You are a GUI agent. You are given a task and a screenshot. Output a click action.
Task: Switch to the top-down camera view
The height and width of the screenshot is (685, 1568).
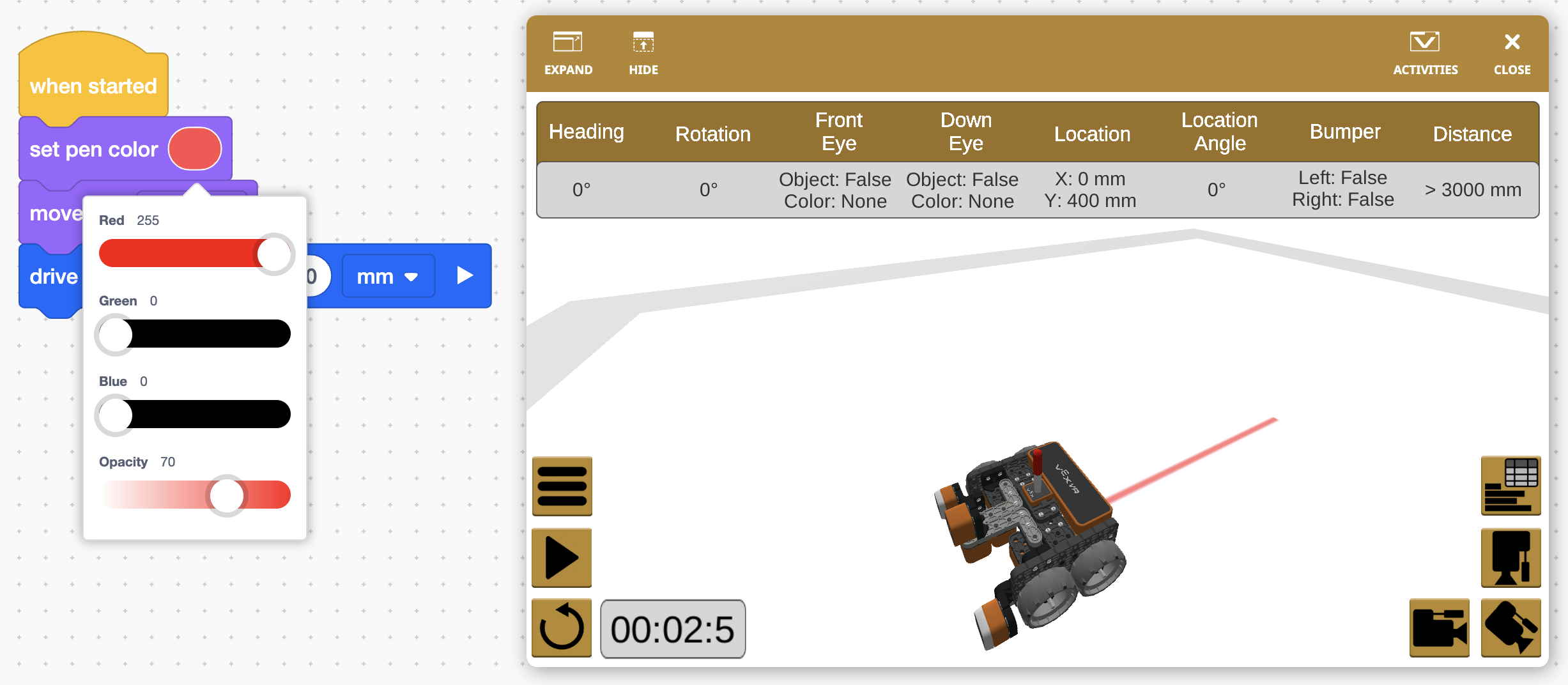(1510, 557)
